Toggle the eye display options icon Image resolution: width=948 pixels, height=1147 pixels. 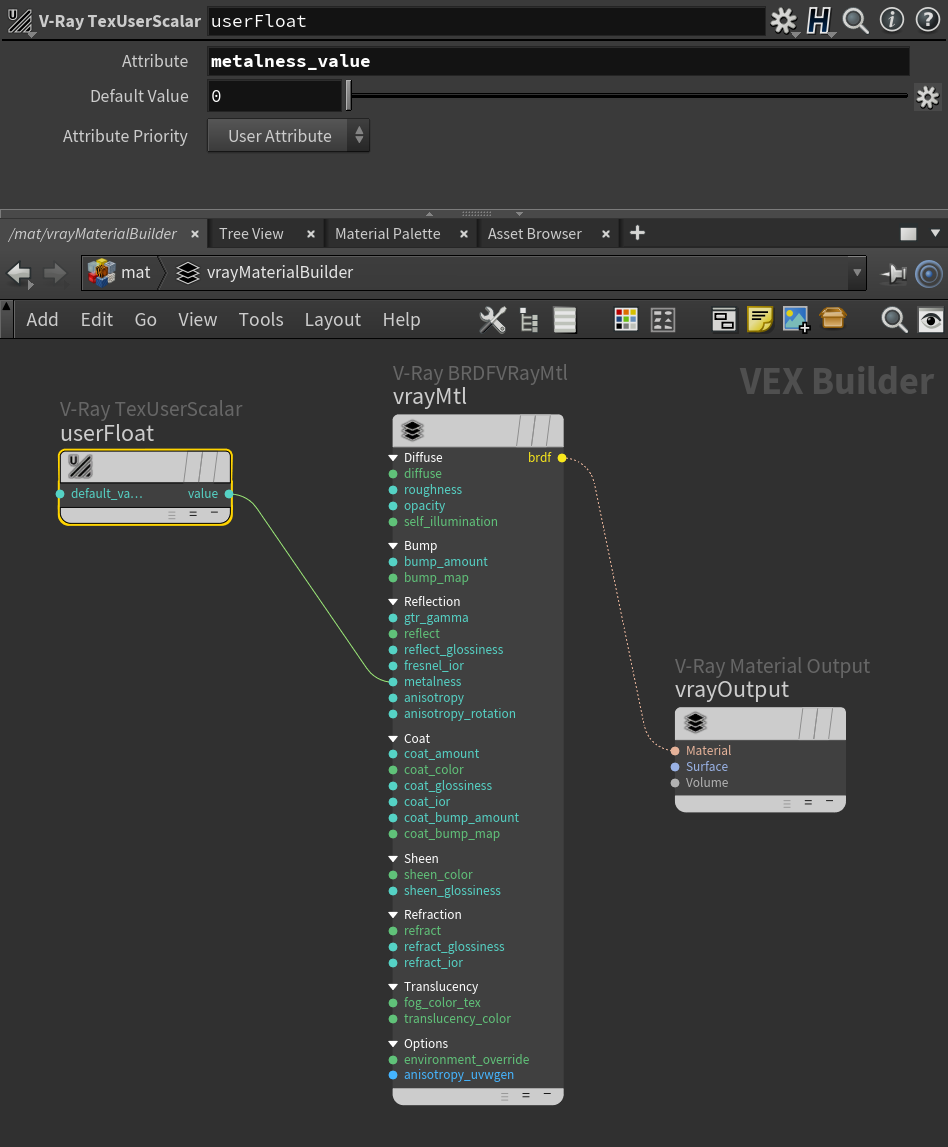[930, 320]
